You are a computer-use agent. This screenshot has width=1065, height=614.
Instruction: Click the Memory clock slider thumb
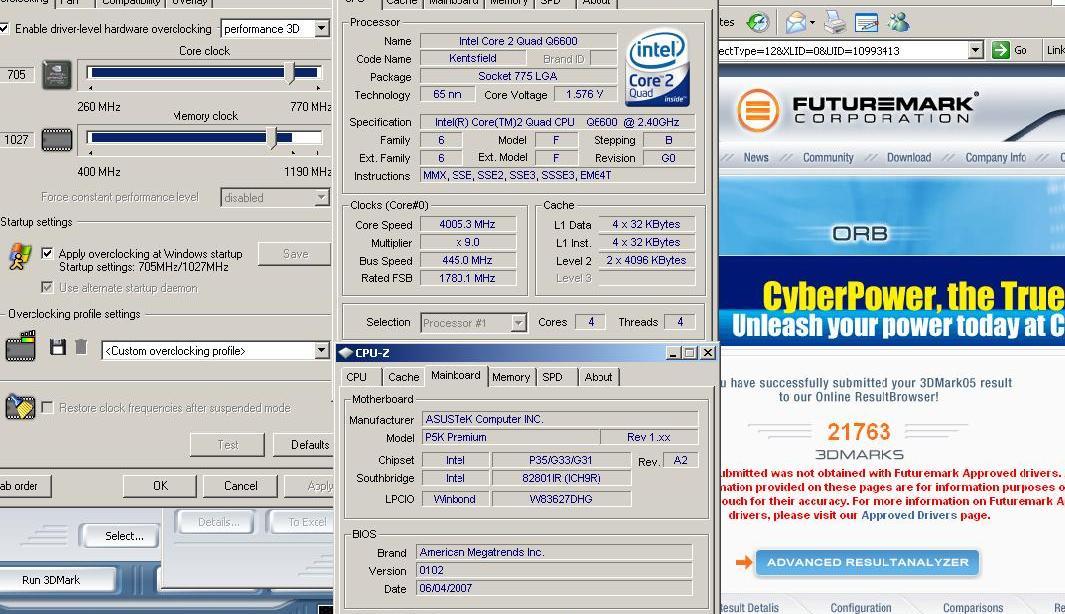(x=272, y=138)
